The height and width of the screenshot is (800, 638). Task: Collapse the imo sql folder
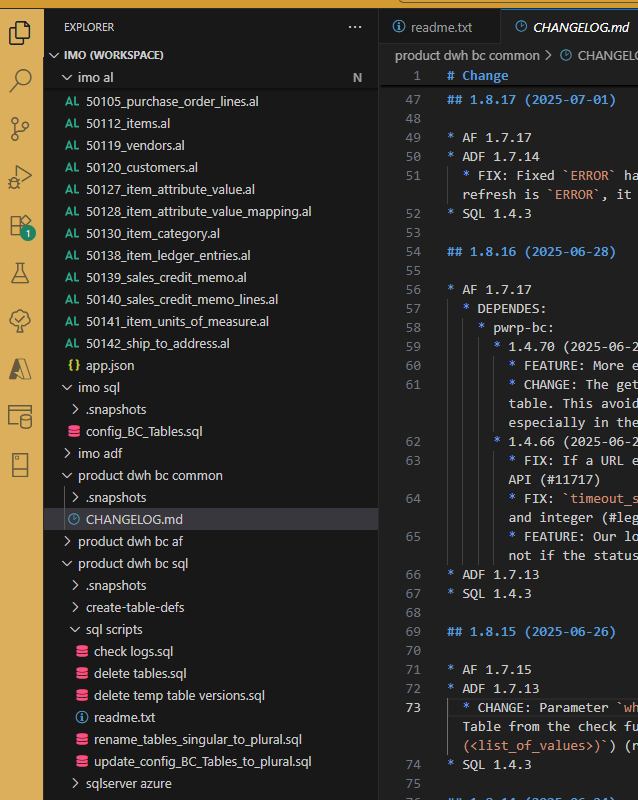(x=66, y=388)
